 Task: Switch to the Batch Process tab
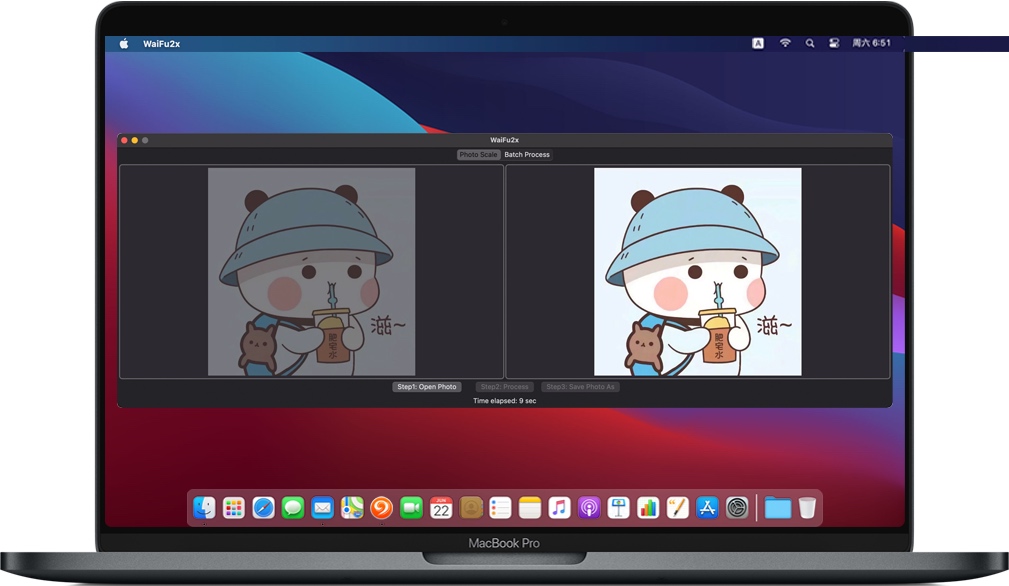(526, 154)
